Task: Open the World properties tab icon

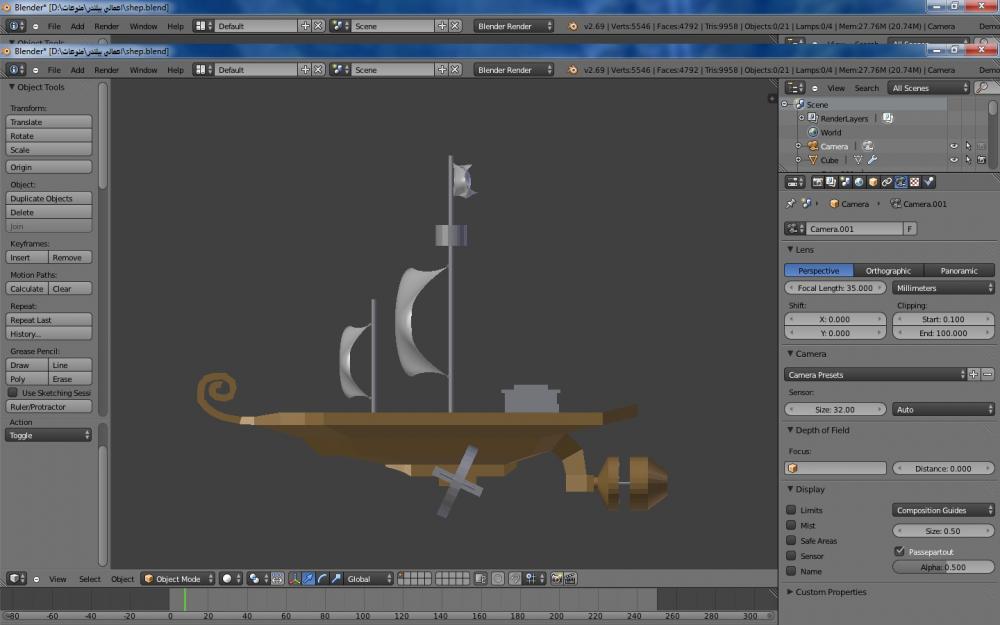Action: pos(858,182)
